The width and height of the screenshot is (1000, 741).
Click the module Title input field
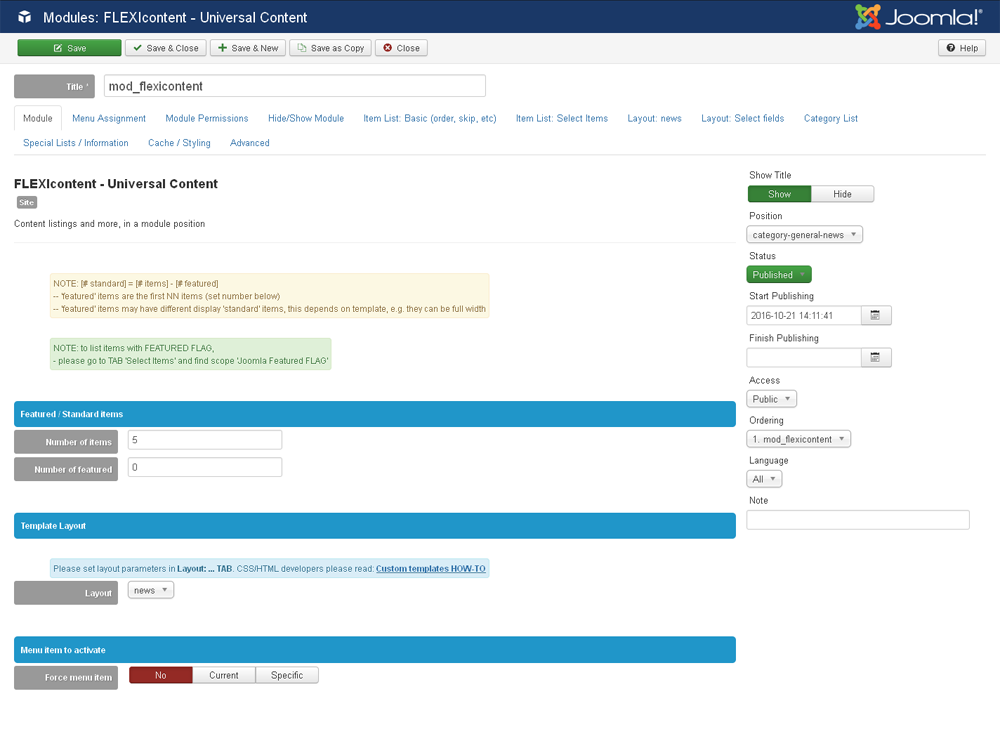tap(295, 86)
